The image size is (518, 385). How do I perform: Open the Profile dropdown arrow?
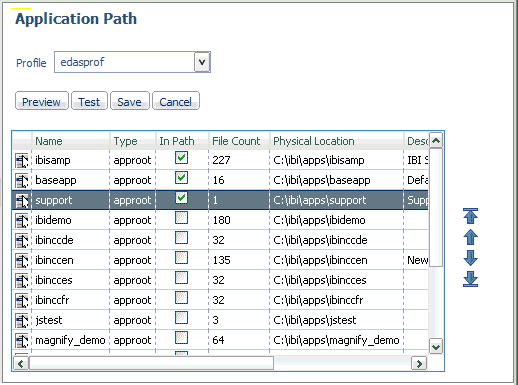pyautogui.click(x=202, y=62)
